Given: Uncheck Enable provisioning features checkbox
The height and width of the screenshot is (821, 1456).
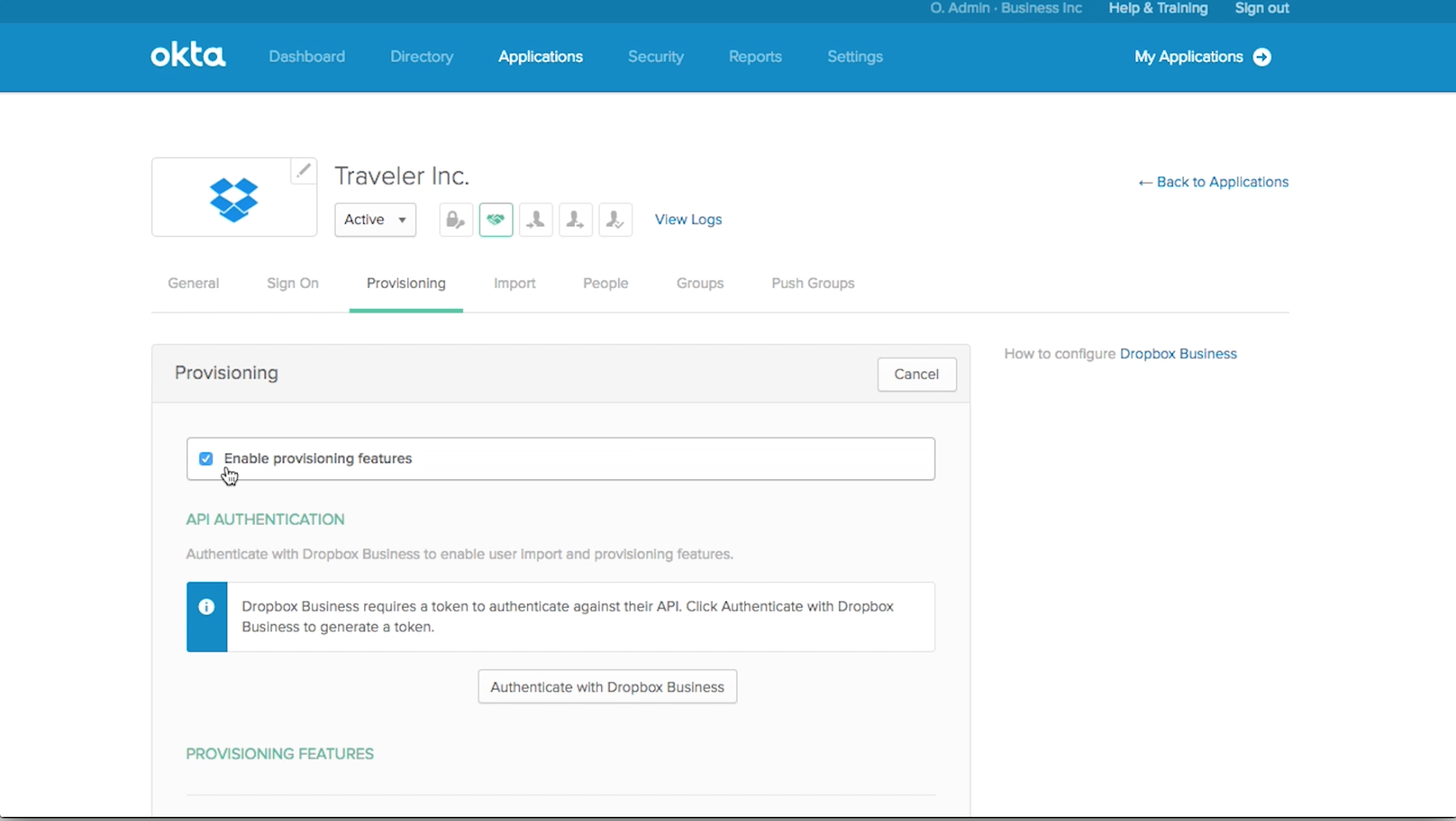Looking at the screenshot, I should point(206,459).
